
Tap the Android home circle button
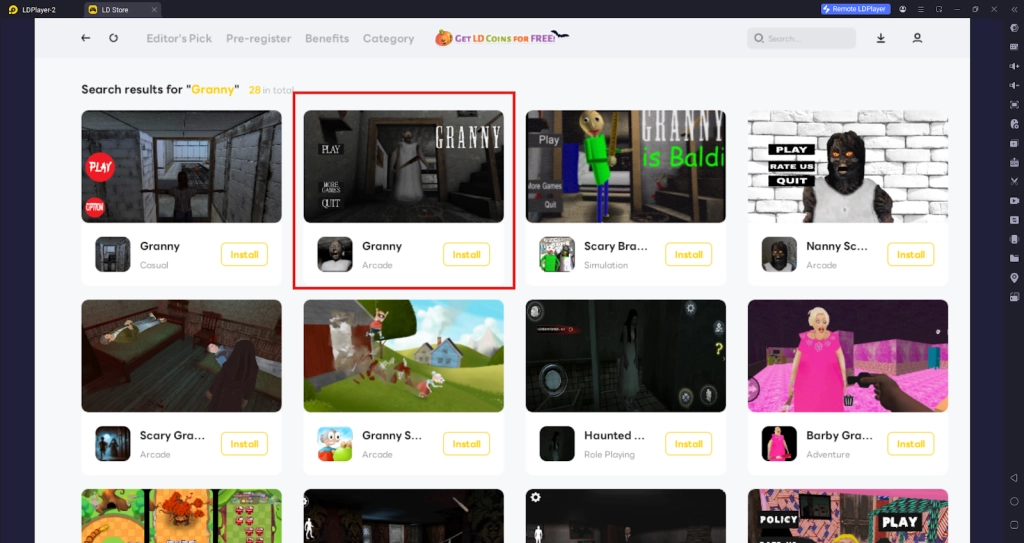pyautogui.click(x=1014, y=502)
